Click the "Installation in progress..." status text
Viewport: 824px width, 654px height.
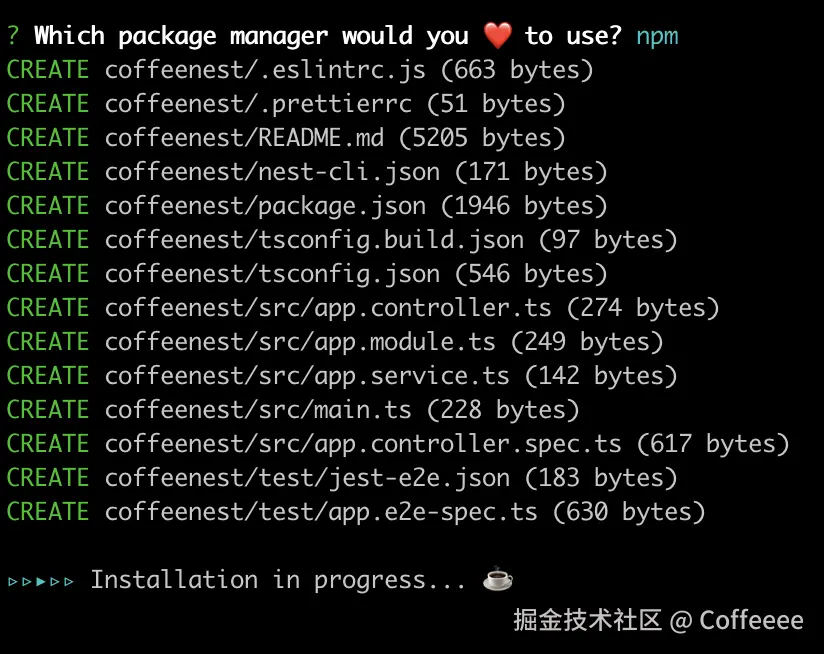point(279,580)
